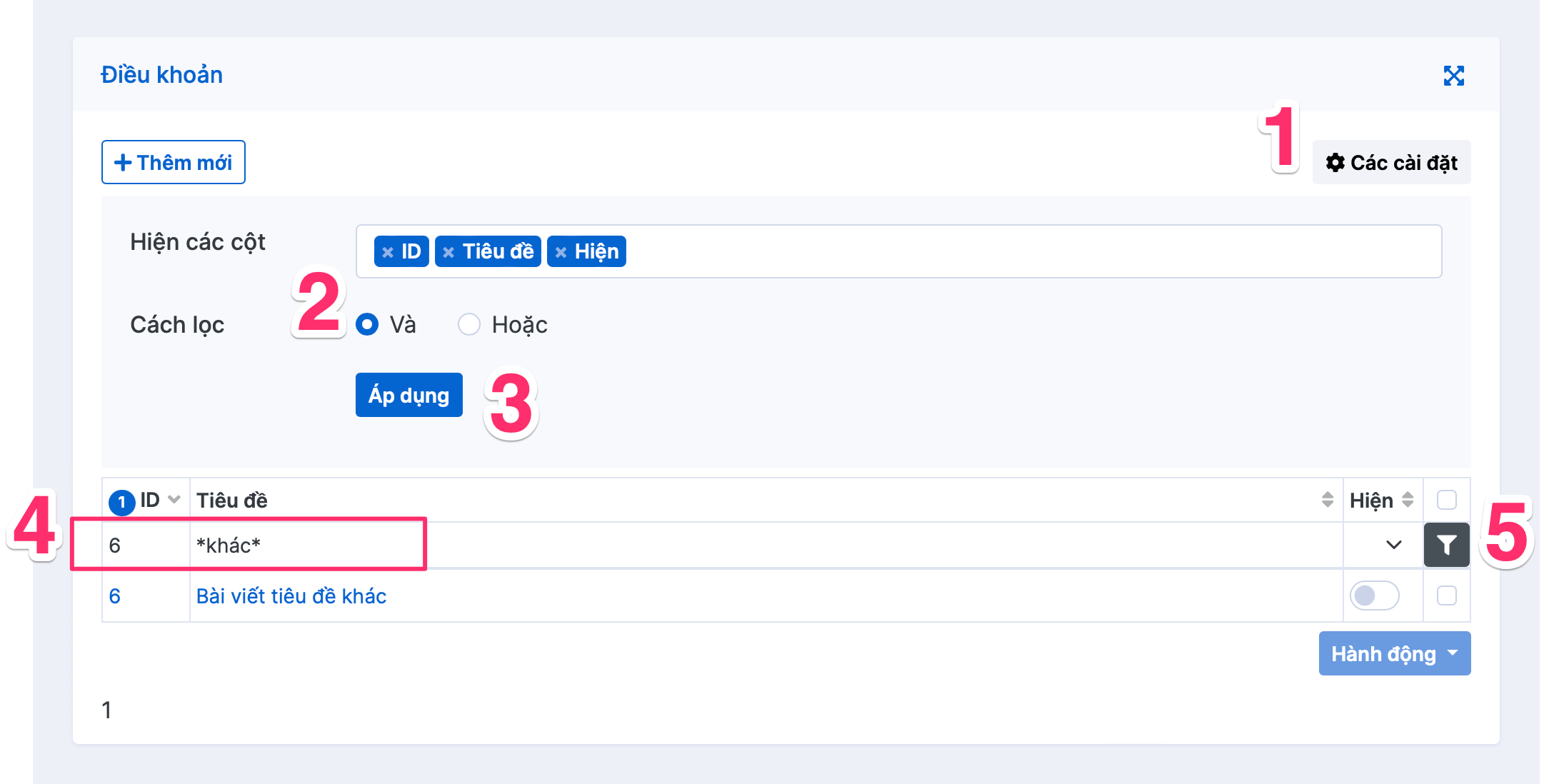The image size is (1564, 784).
Task: Tick the checkbox for row 6
Action: tap(1446, 595)
